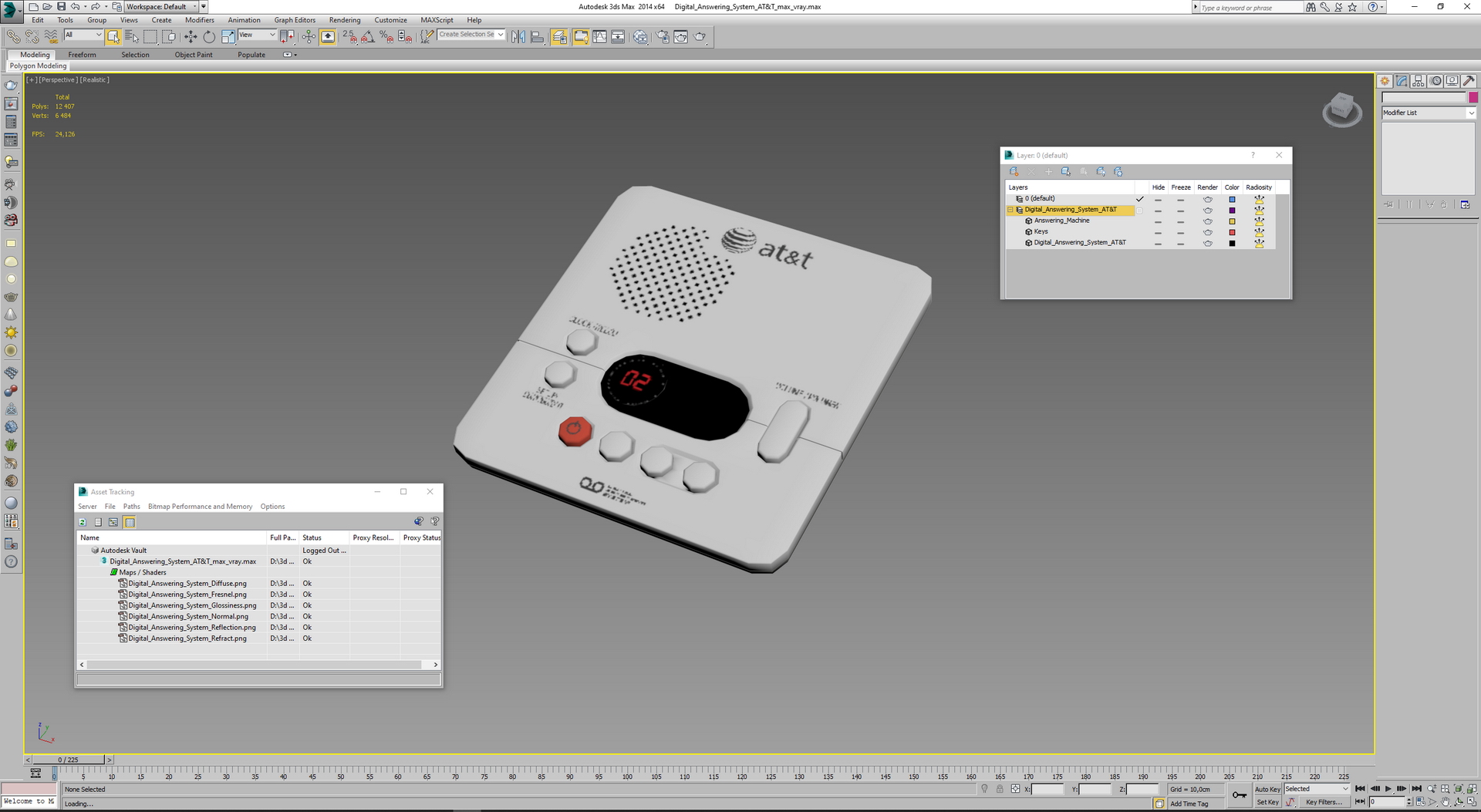Screen dimensions: 1481x812
Task: Open the Create command panel tab
Action: click(x=1385, y=81)
